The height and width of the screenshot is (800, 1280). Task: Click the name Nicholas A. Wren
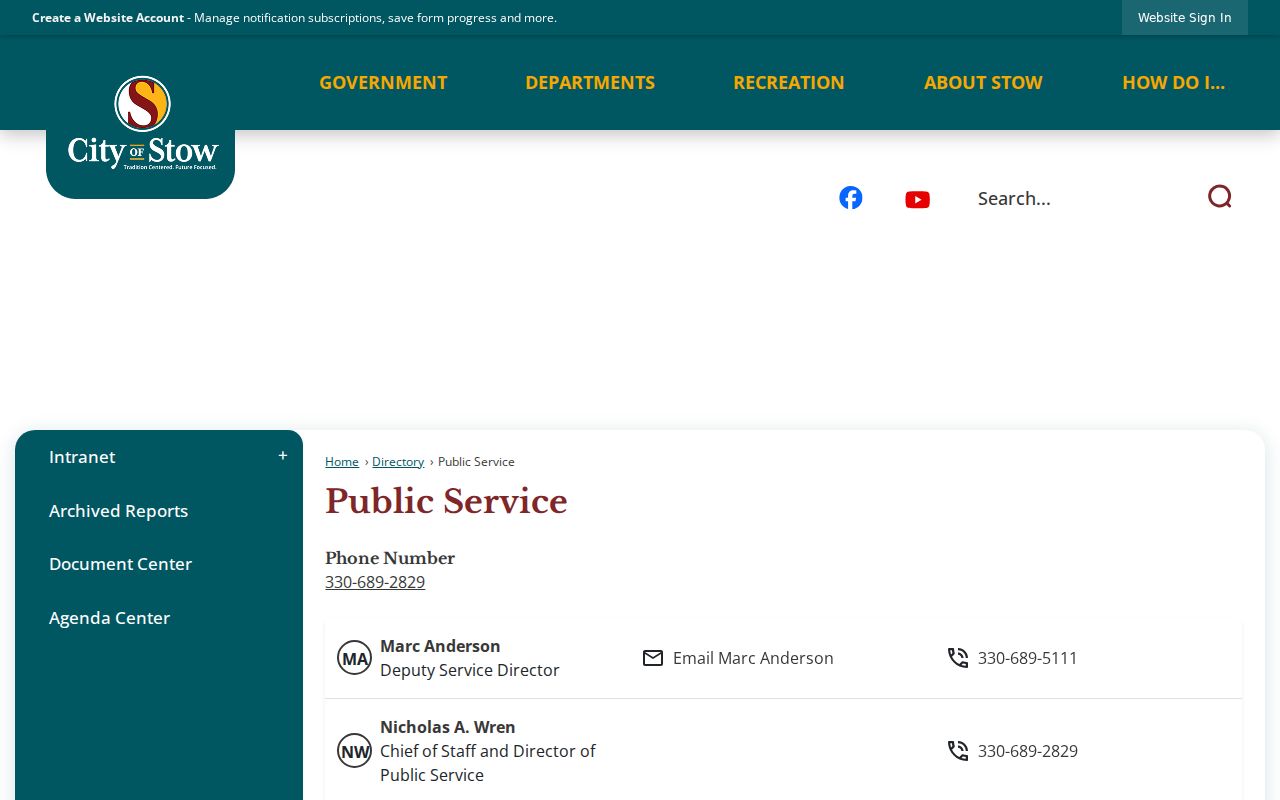(x=448, y=727)
